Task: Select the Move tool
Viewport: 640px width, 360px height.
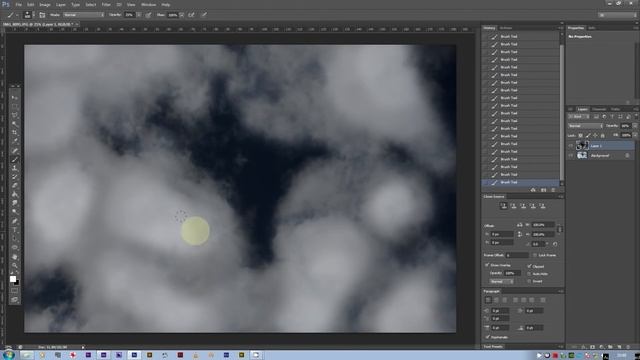Action: tap(14, 98)
